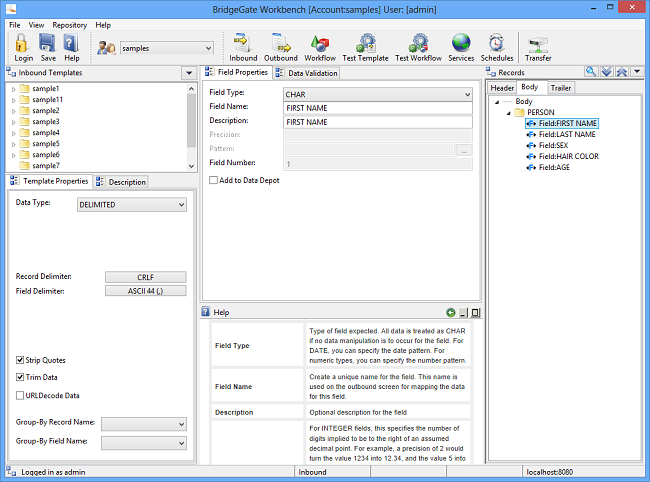The image size is (650, 482).
Task: Collapse the Body root node
Action: 497,102
